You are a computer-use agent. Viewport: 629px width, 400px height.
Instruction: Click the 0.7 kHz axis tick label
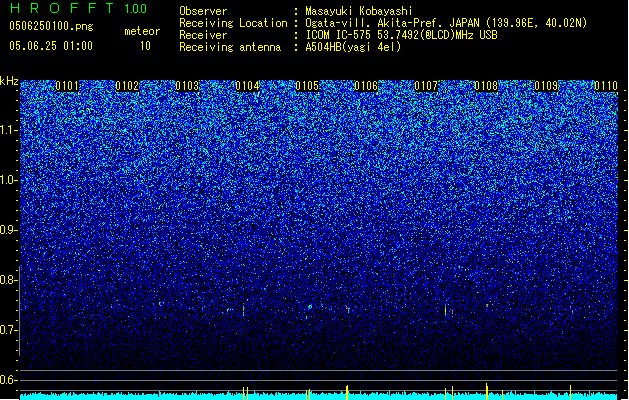pos(9,330)
